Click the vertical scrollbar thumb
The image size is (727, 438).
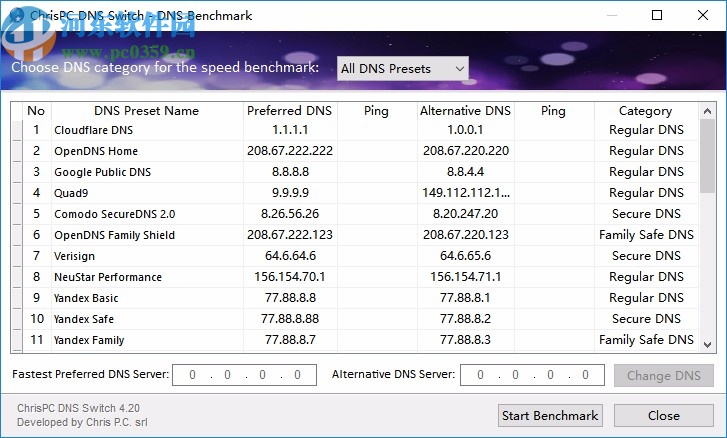707,156
